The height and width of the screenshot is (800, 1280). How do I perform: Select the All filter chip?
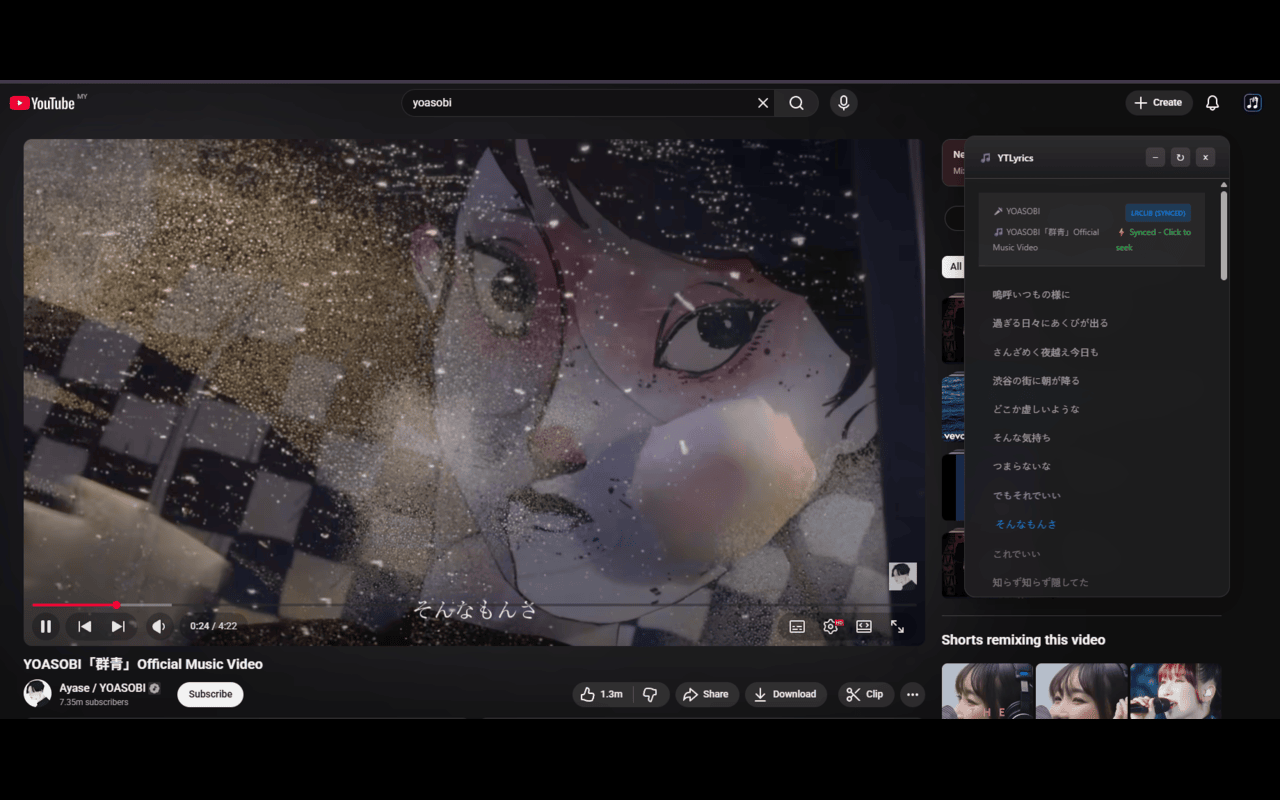point(955,267)
